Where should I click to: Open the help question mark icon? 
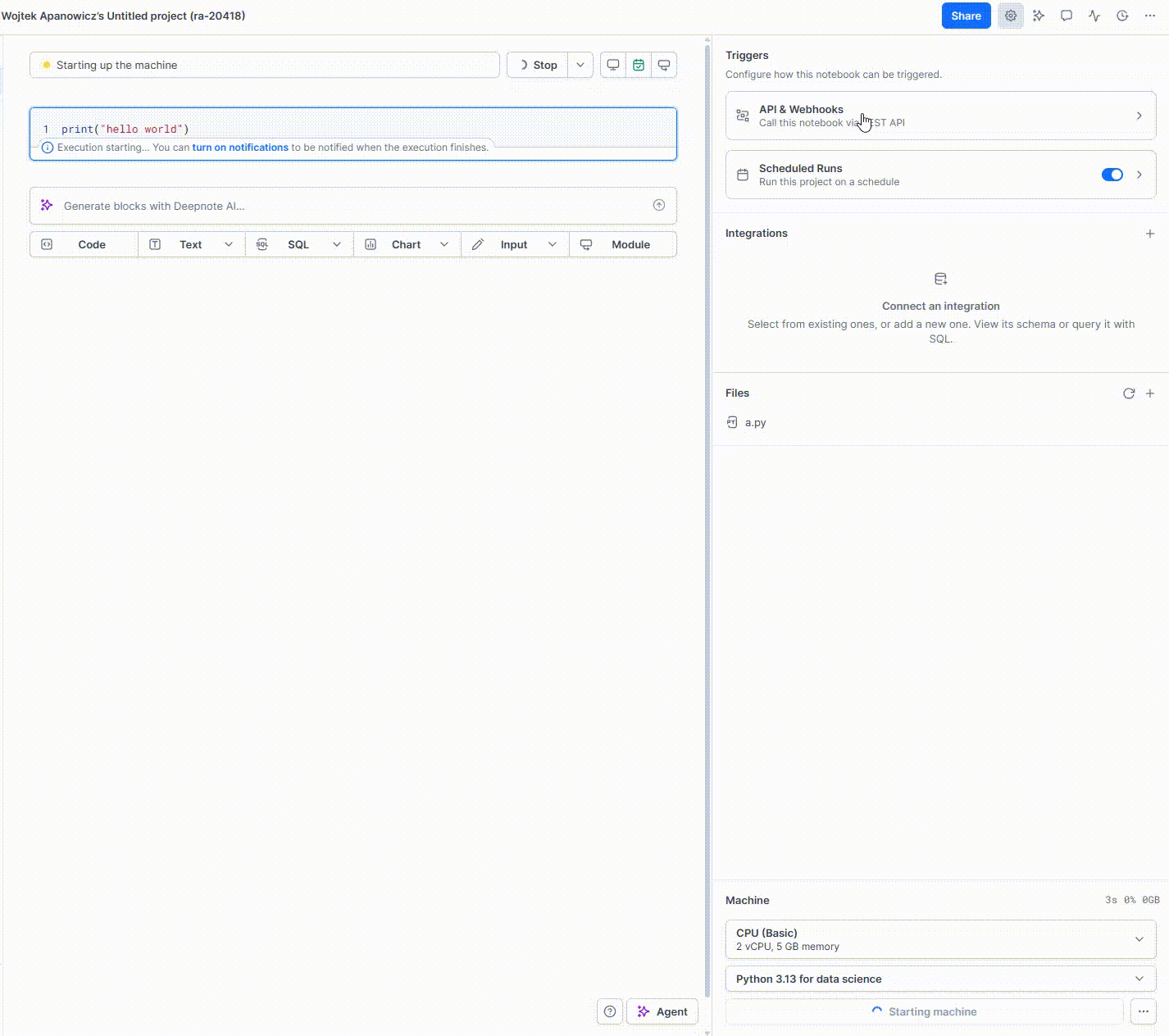tap(610, 1011)
